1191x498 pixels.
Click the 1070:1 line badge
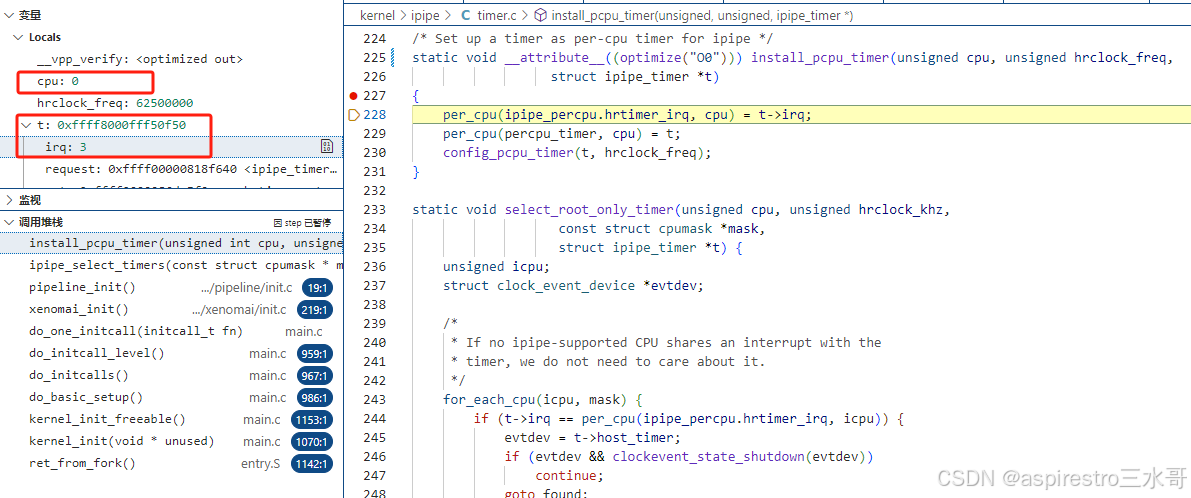pos(310,442)
